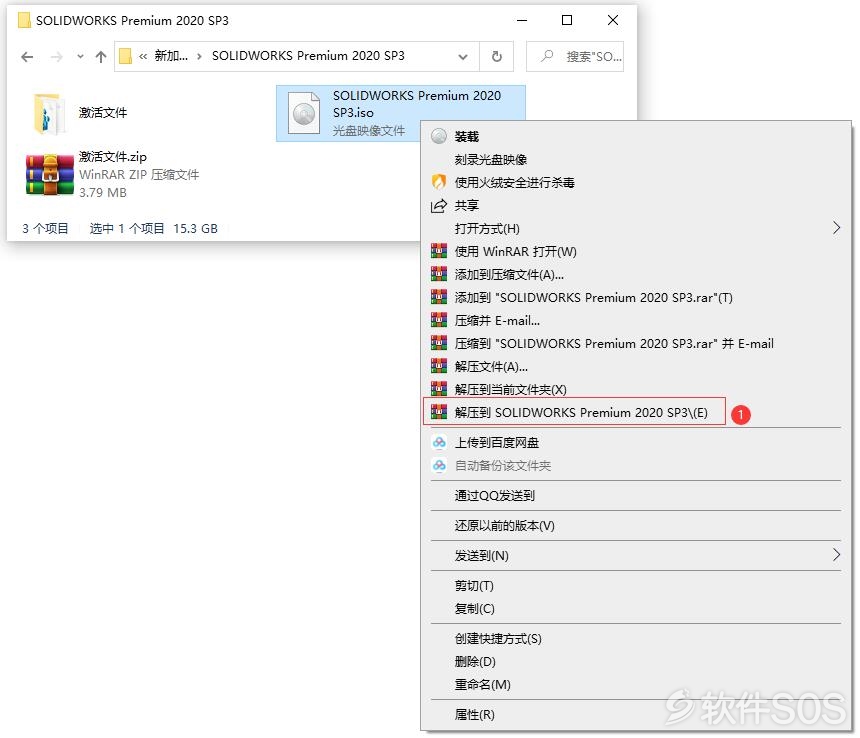Click the '光盘映像文件' type label

[369, 131]
